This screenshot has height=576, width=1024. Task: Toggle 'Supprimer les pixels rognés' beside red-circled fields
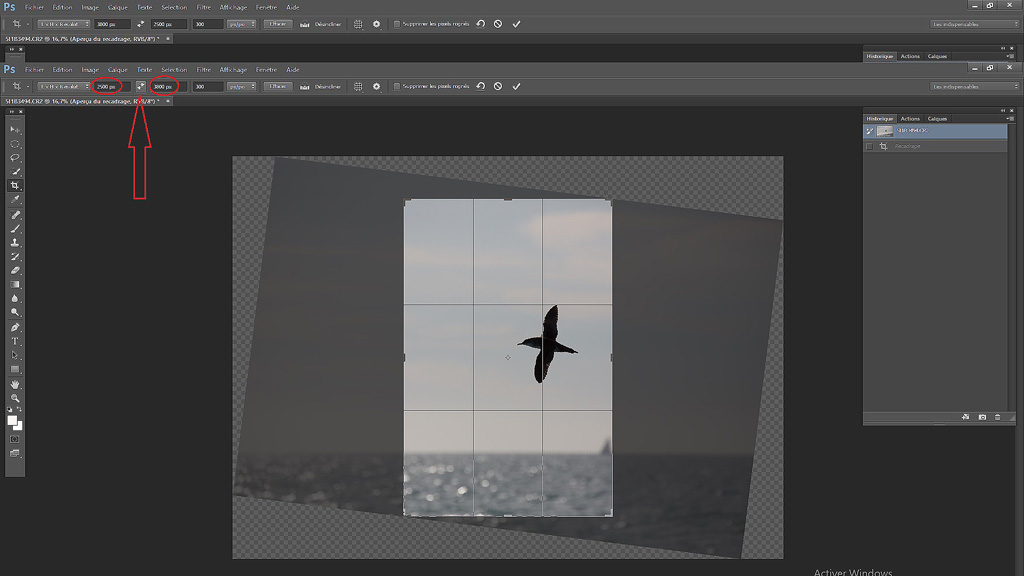pyautogui.click(x=397, y=87)
